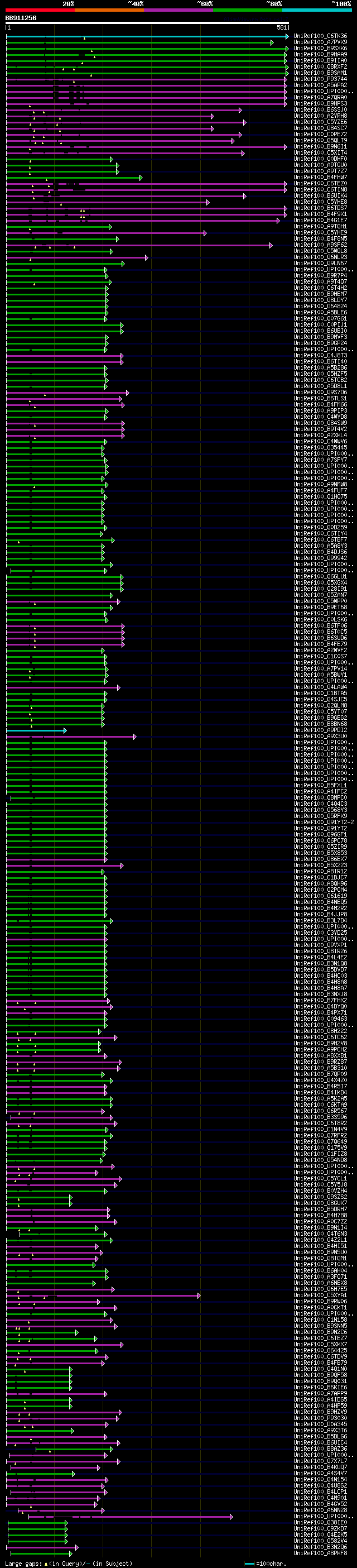This screenshot has height=1568, width=357.
Task: Select hit UniRef100_A4S4V7
Action: click(x=321, y=1473)
